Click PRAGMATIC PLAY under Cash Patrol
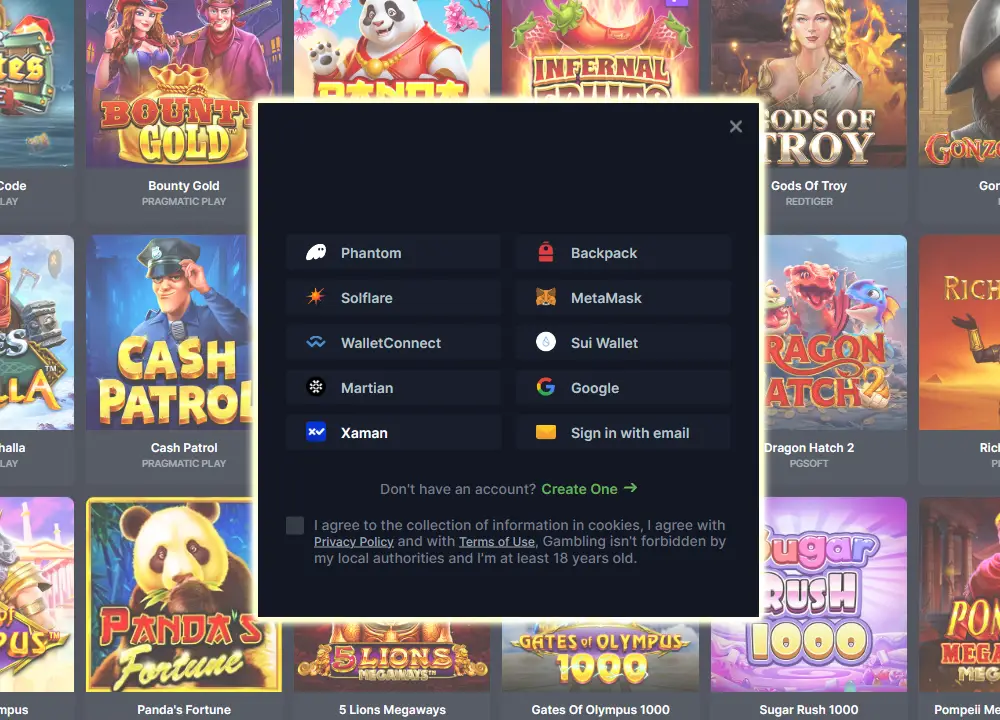This screenshot has width=1000, height=720. pos(184,464)
